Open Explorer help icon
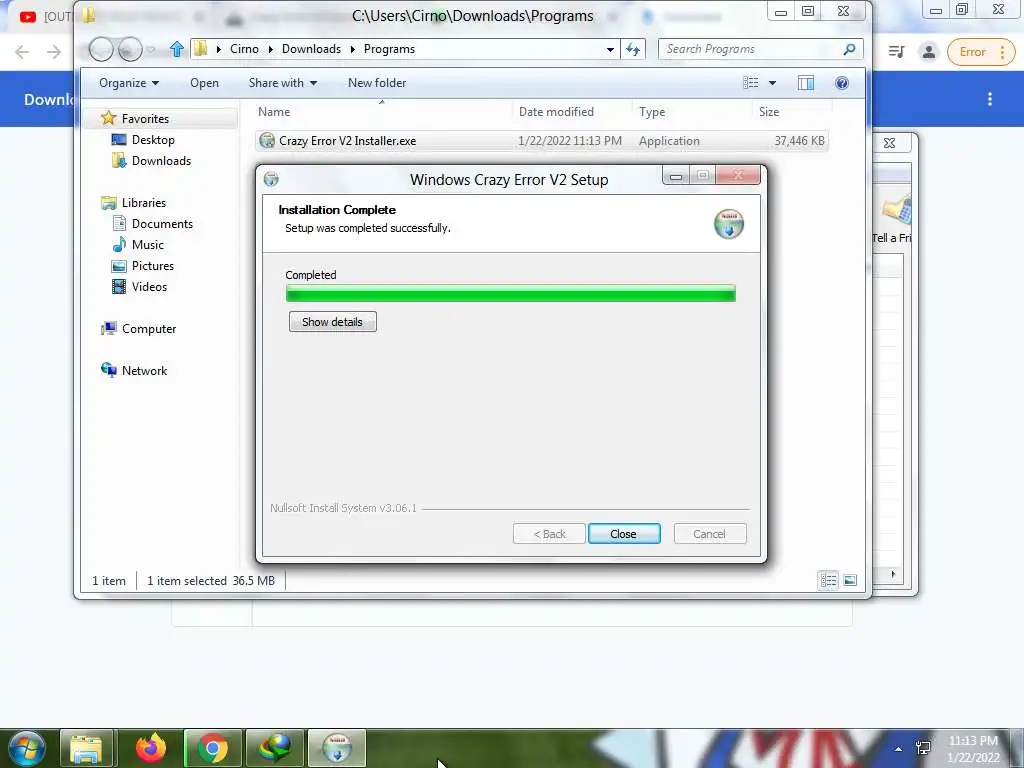This screenshot has height=768, width=1024. 842,83
